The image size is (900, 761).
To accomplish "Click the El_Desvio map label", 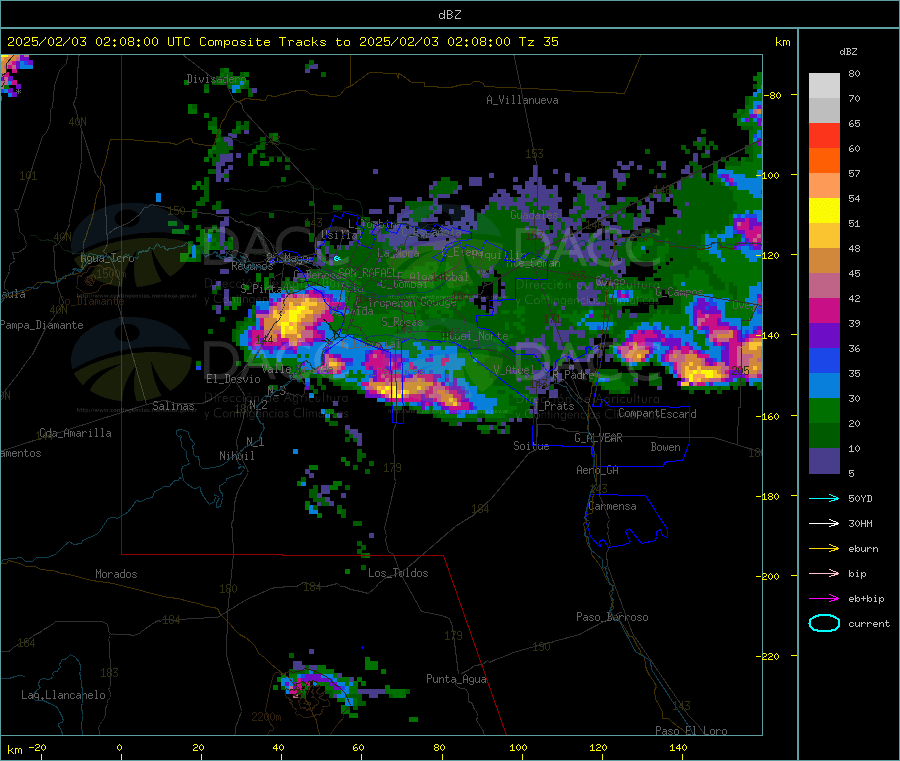I will [233, 379].
